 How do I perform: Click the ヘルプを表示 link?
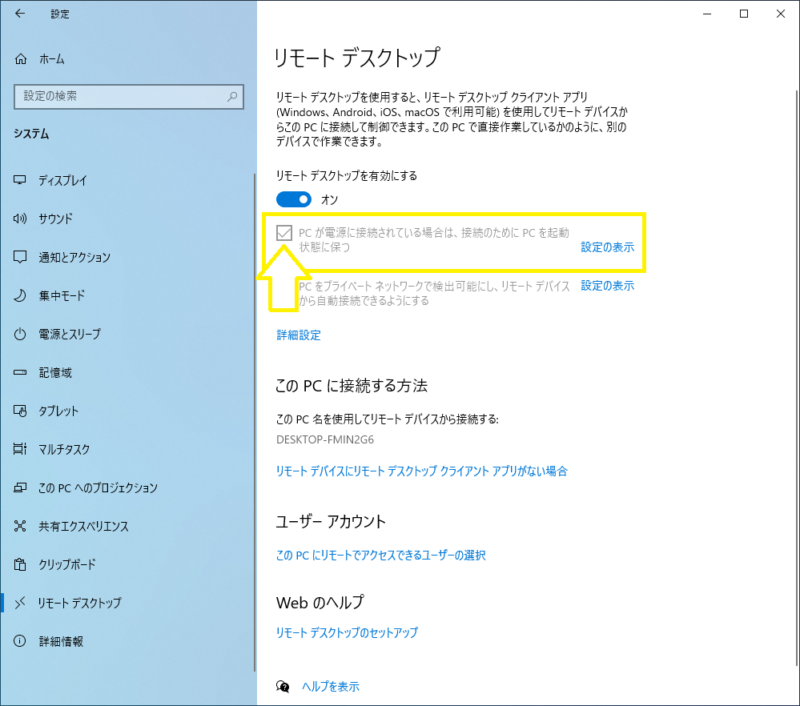(x=331, y=687)
